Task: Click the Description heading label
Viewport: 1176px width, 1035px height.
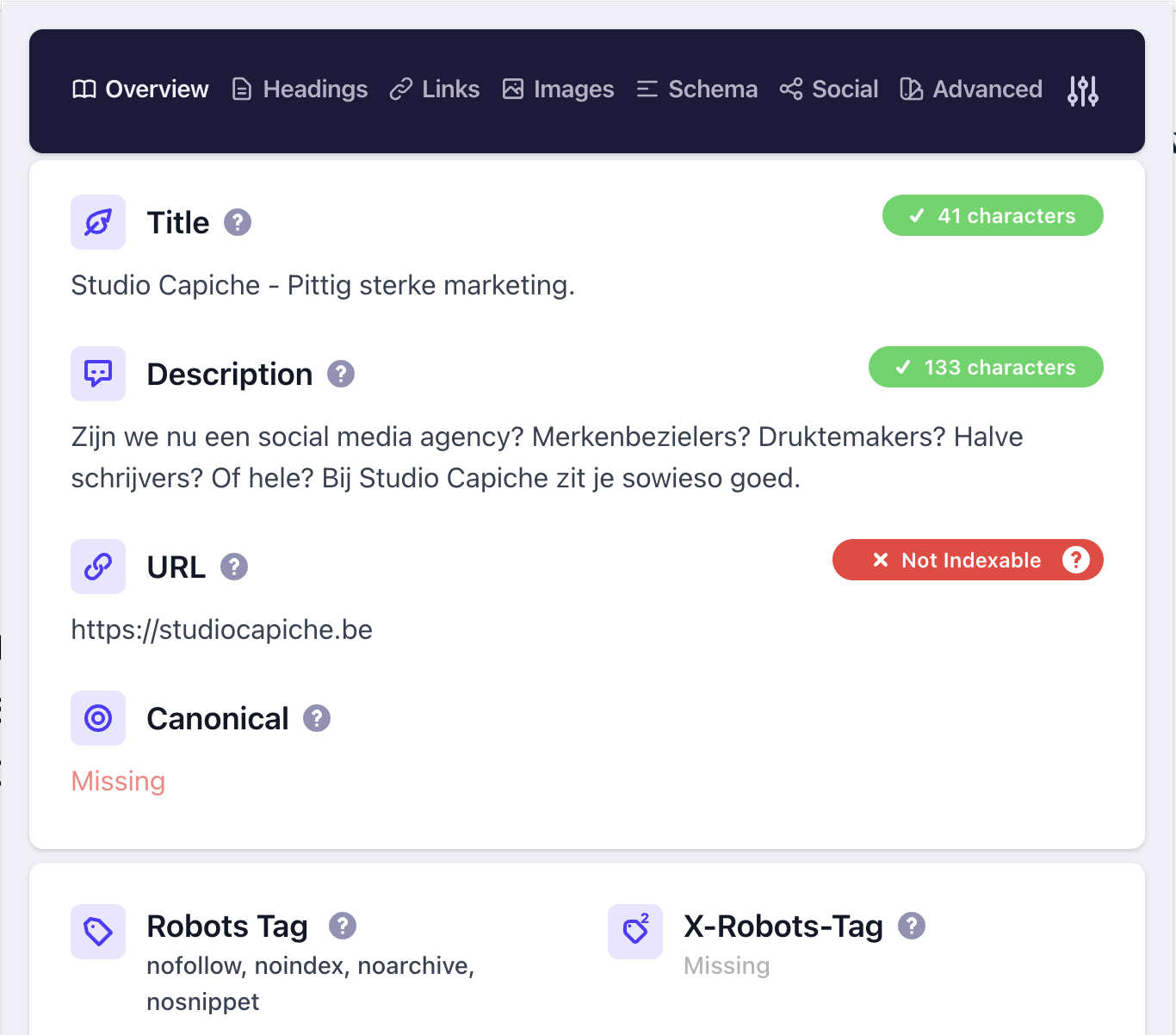Action: point(230,374)
